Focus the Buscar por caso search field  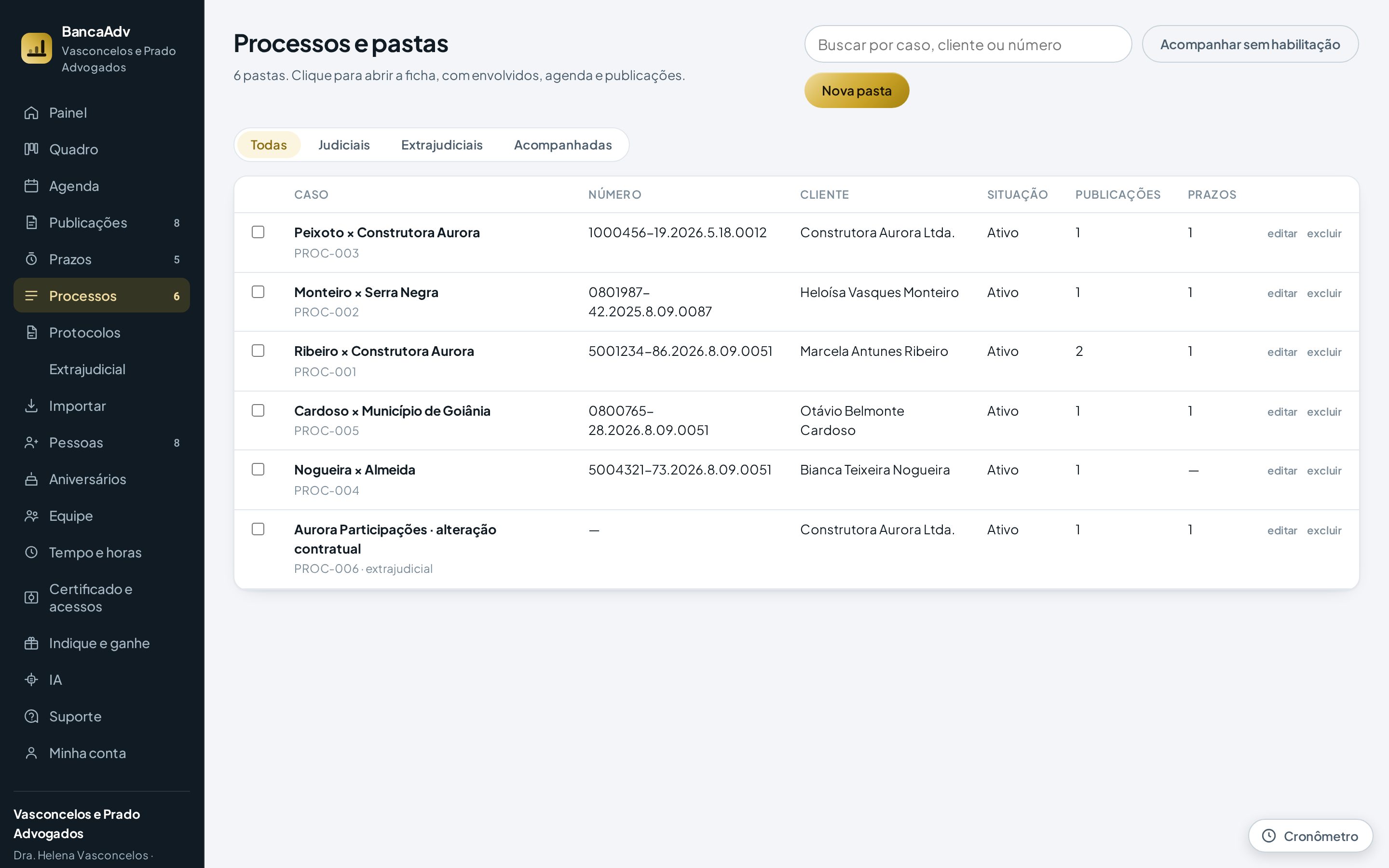coord(968,44)
